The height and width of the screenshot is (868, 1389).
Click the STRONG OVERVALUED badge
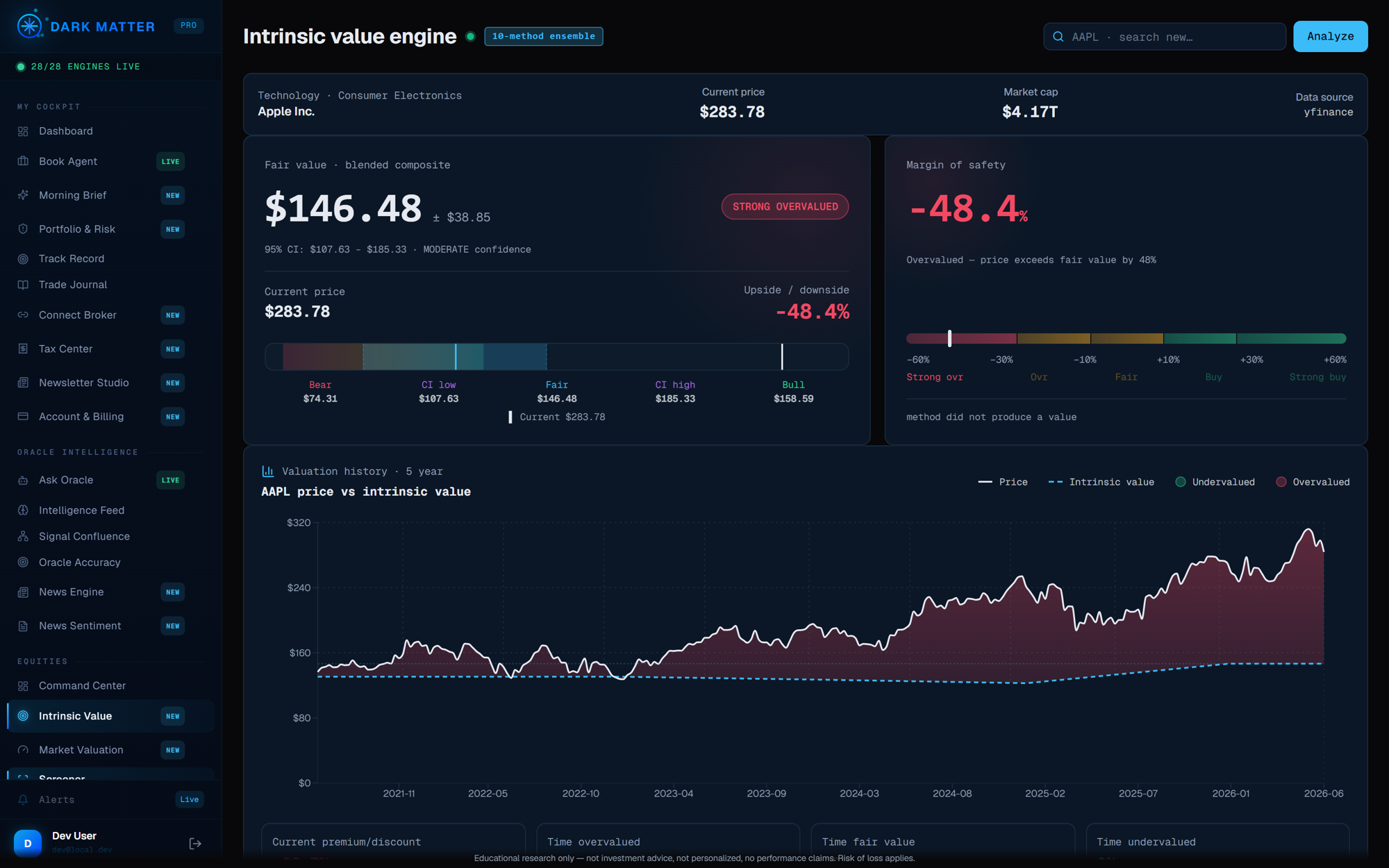pos(785,207)
